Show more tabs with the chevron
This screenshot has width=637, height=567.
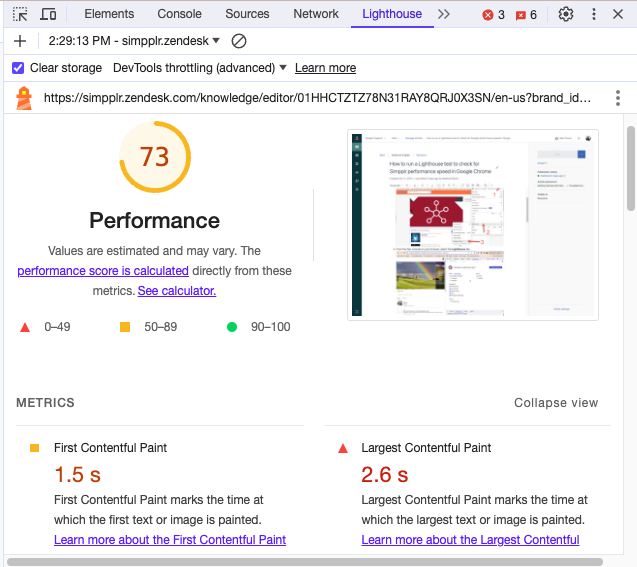click(x=444, y=14)
